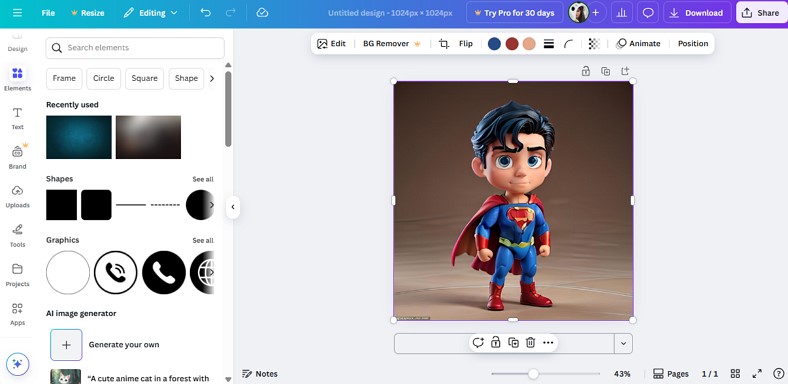Open the Canva AI sparkle button
Screen dimensions: 788x384
18,364
